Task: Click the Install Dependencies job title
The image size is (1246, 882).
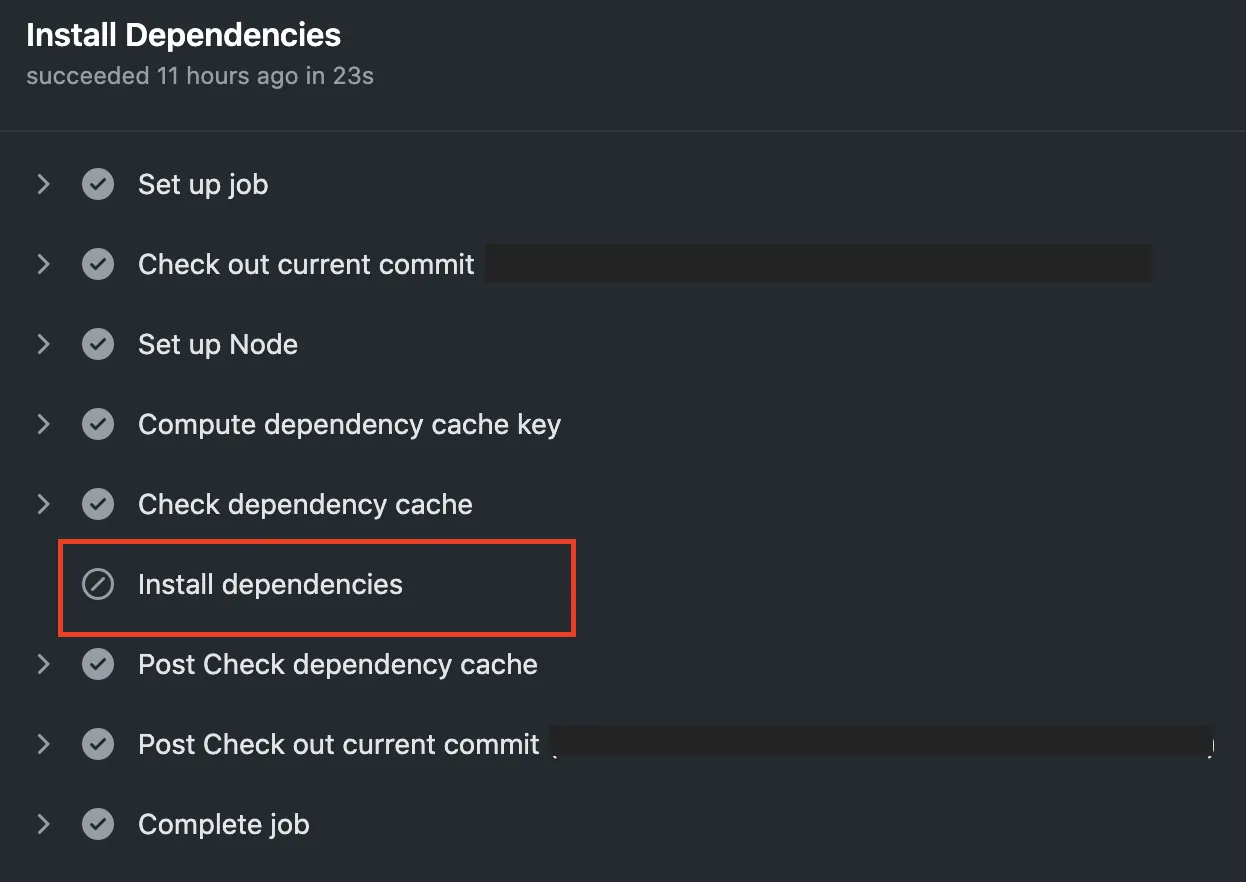Action: coord(183,36)
